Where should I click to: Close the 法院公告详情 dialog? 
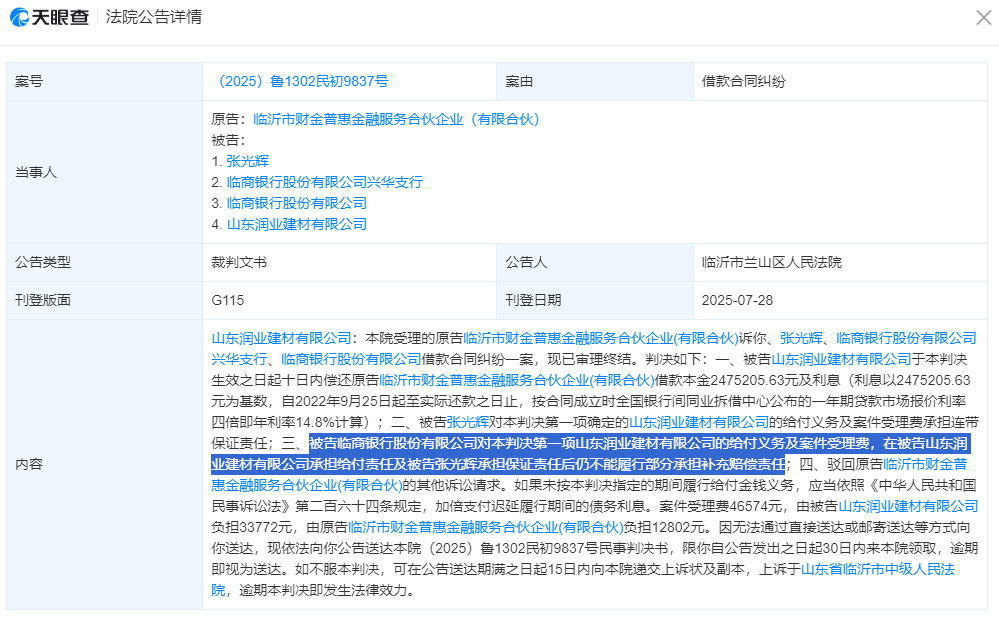click(x=984, y=17)
